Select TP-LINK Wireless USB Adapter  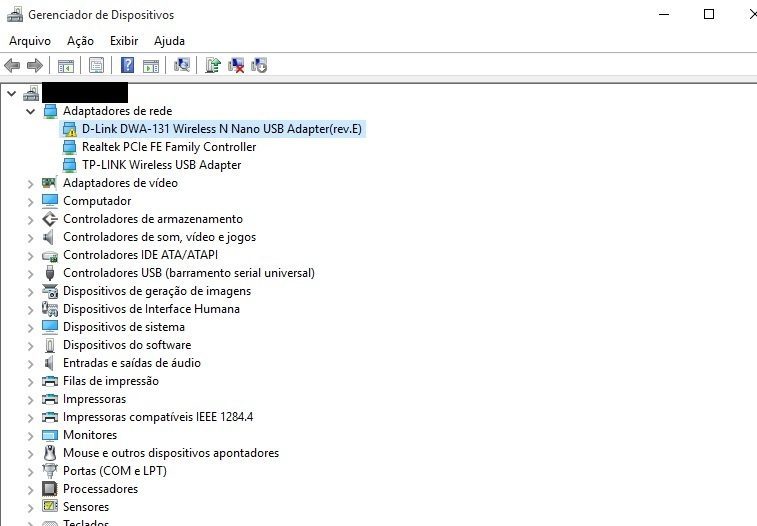coord(161,165)
